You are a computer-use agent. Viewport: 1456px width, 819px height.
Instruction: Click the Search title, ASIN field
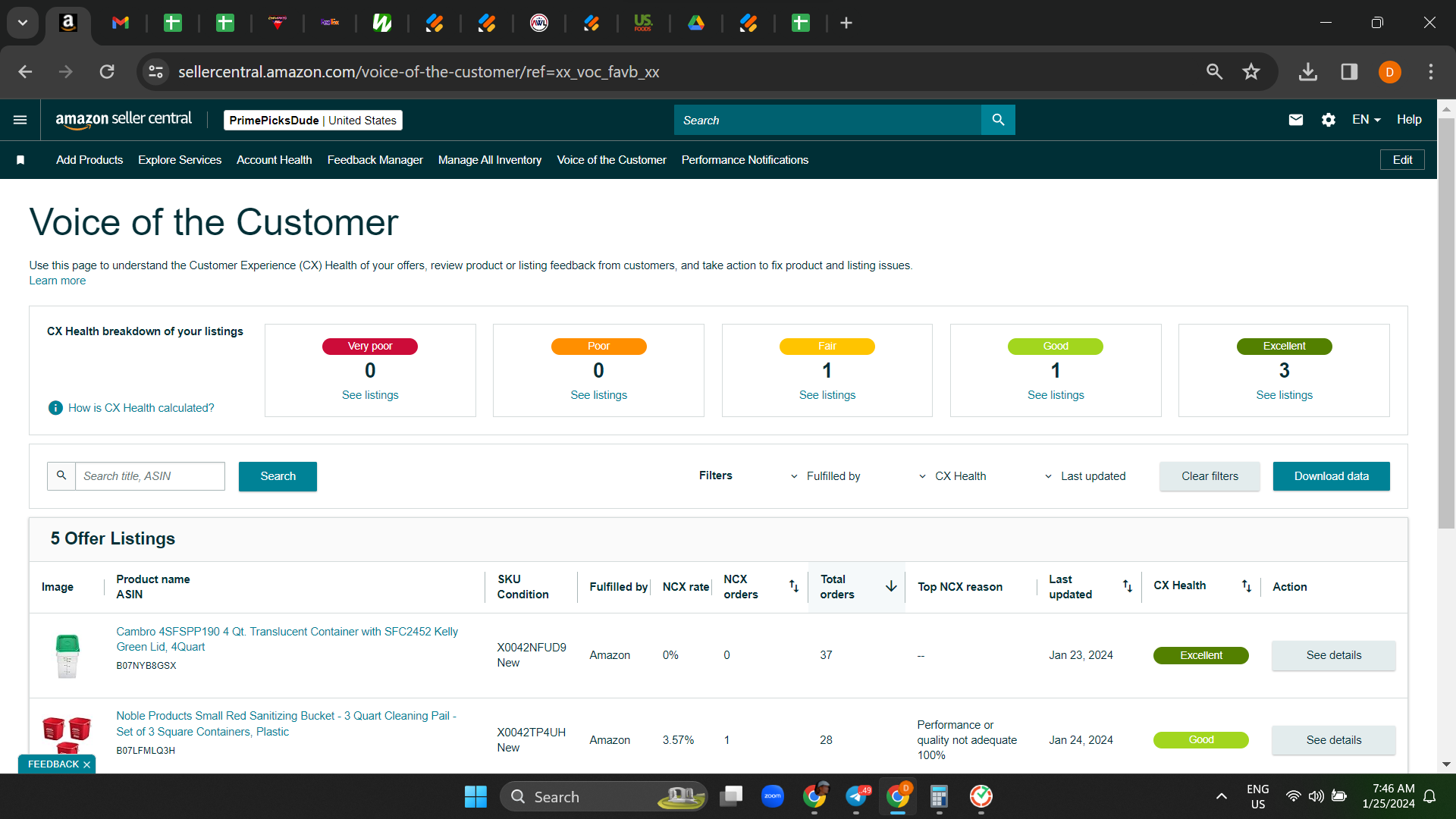click(149, 476)
